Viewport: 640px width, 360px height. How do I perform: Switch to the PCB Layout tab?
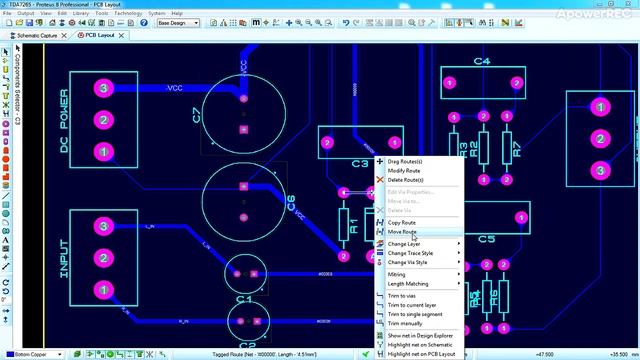pos(99,36)
